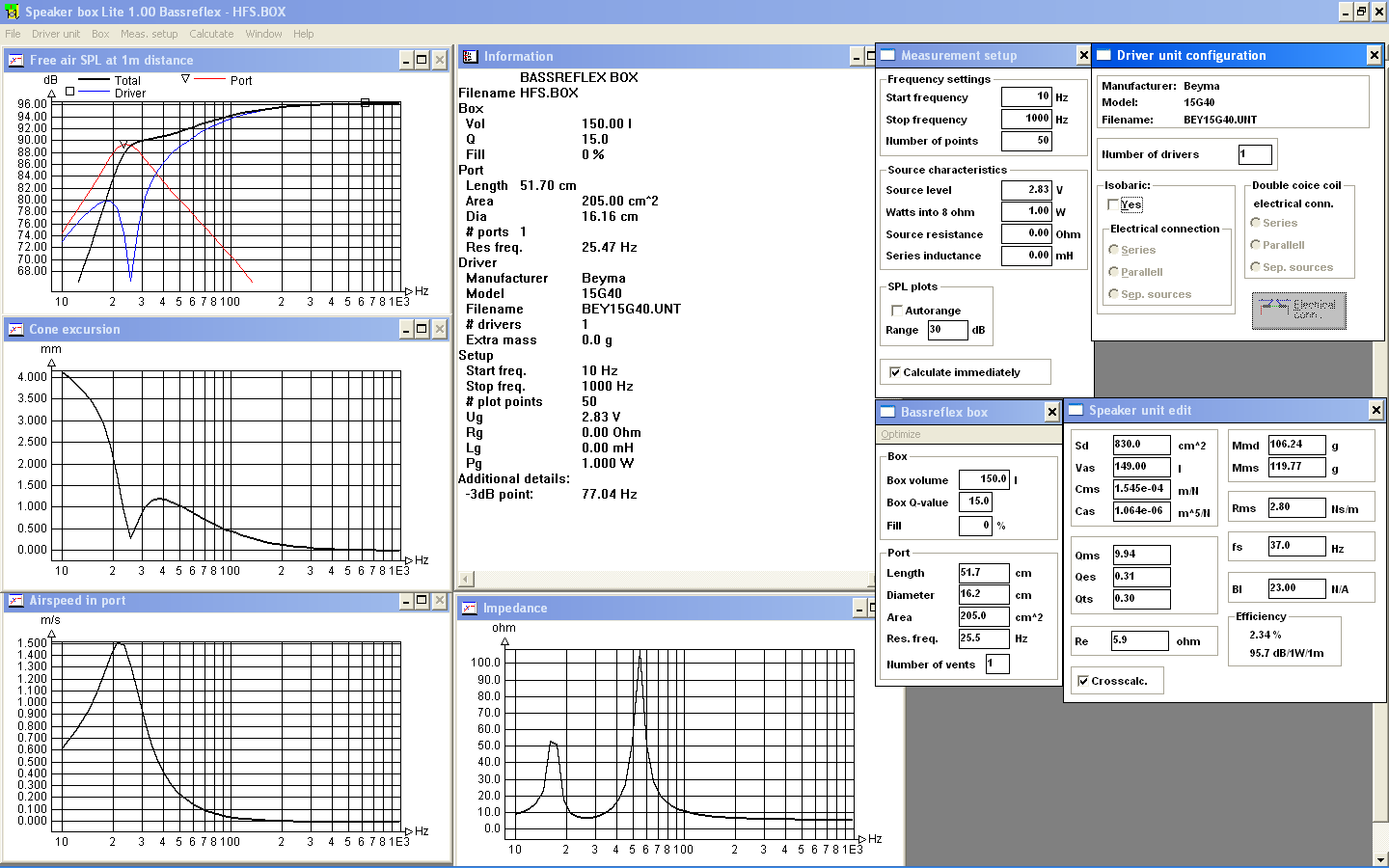
Task: Click the Cone excursion window icon
Action: point(15,330)
